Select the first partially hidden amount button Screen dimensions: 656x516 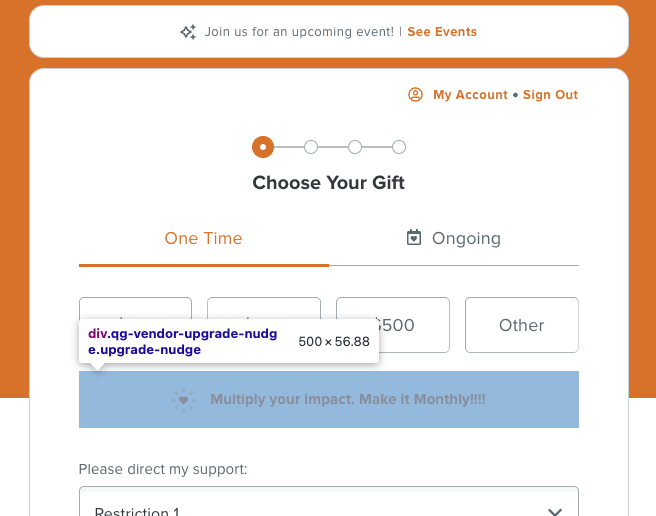136,308
